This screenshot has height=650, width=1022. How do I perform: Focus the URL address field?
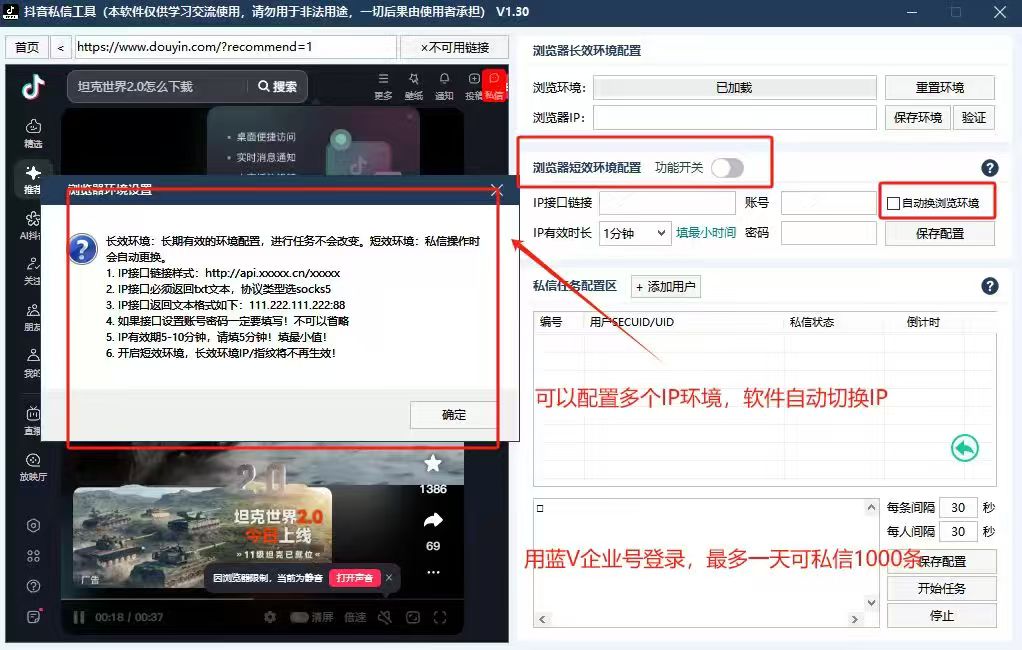point(235,47)
